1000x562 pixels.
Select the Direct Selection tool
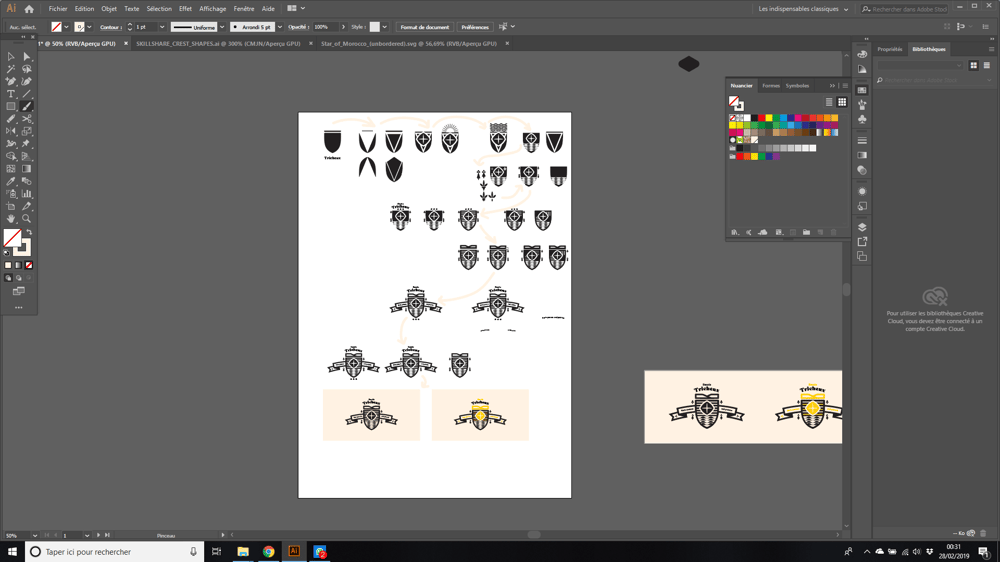click(x=27, y=56)
